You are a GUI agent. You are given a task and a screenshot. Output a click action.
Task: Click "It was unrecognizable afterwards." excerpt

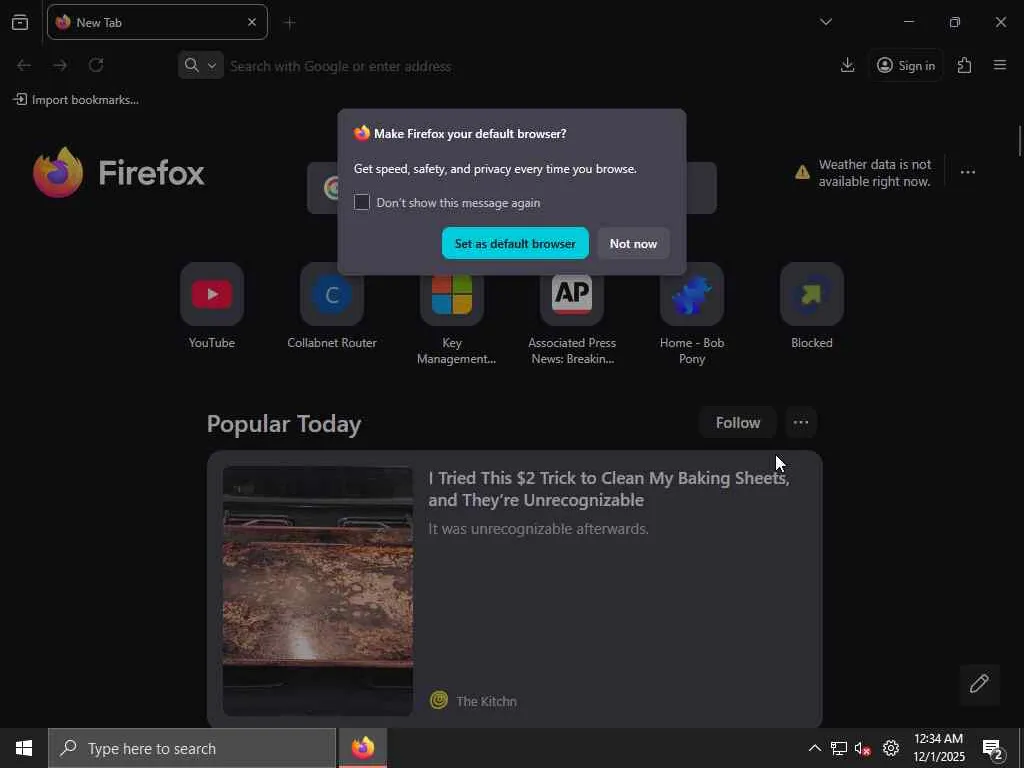tap(539, 529)
